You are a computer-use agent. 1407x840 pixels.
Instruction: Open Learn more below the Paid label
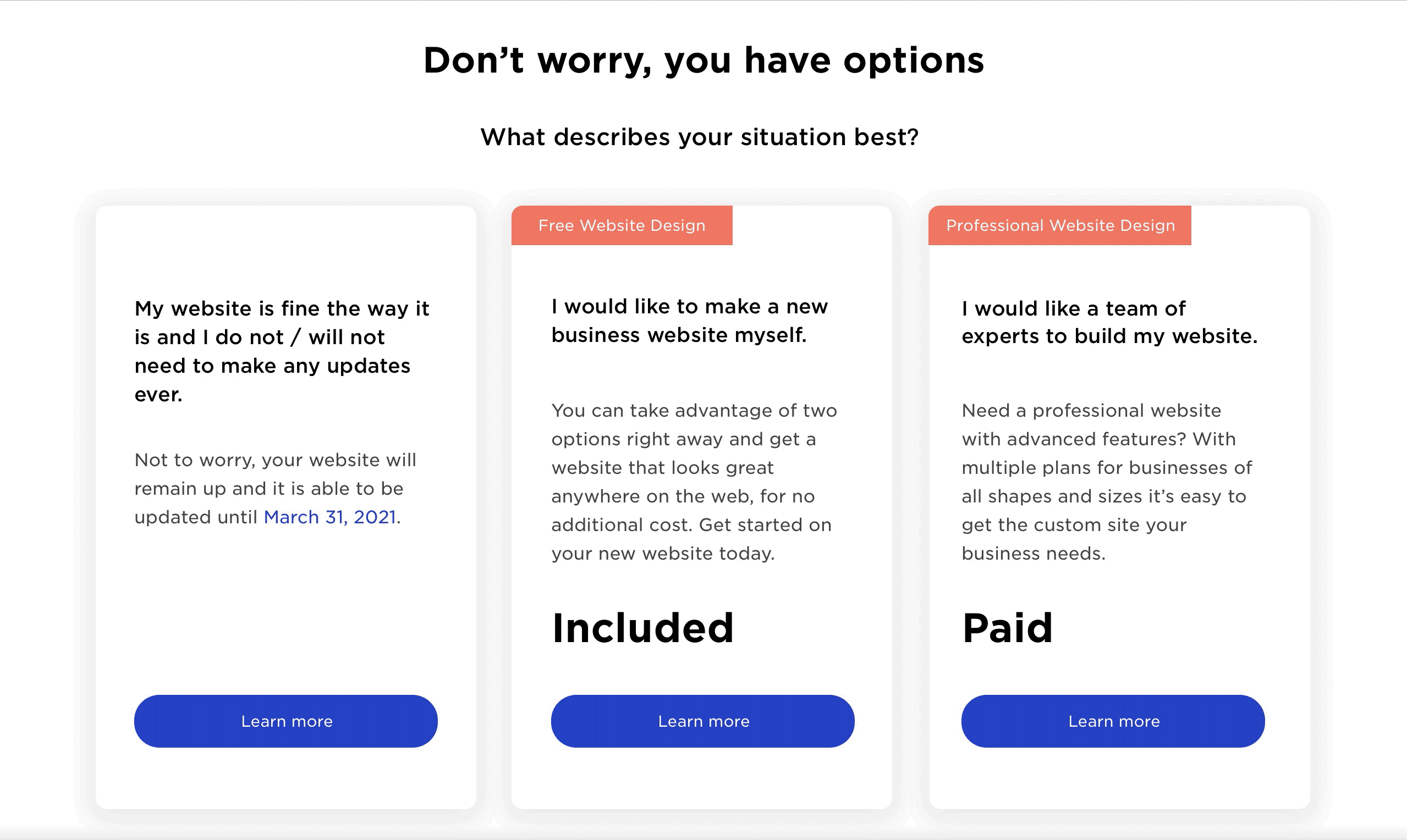pos(1113,721)
